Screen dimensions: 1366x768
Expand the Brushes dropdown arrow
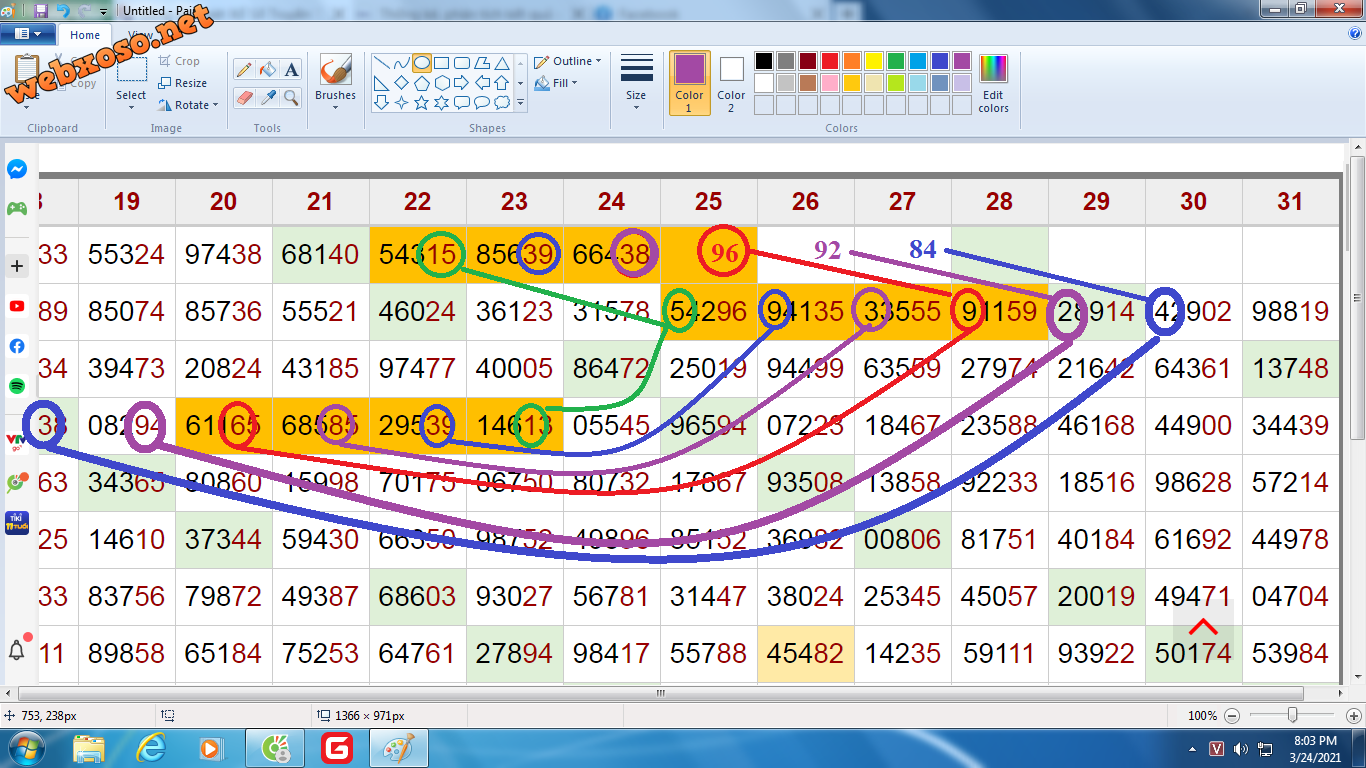335,107
